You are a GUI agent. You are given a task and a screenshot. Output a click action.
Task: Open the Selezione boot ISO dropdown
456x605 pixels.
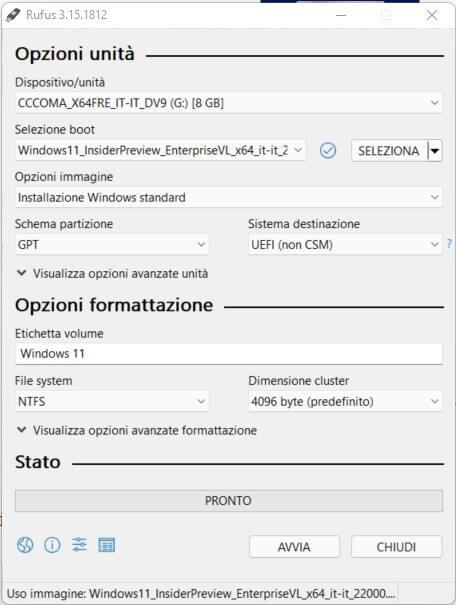click(x=160, y=150)
